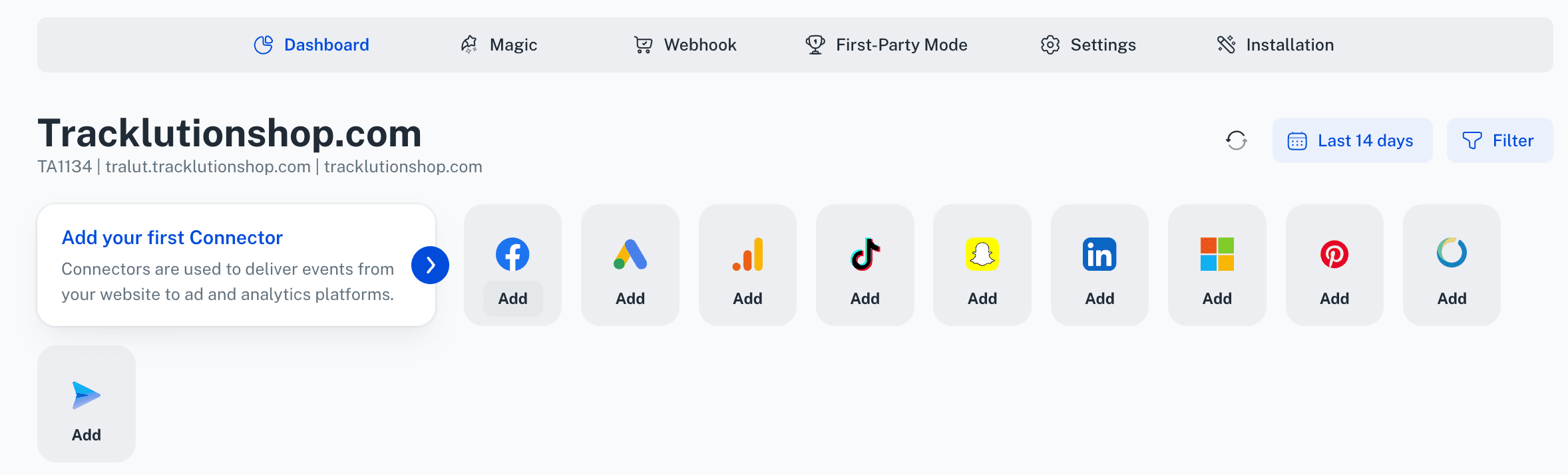
Task: Click the blue arrow next to connector card
Action: 430,265
